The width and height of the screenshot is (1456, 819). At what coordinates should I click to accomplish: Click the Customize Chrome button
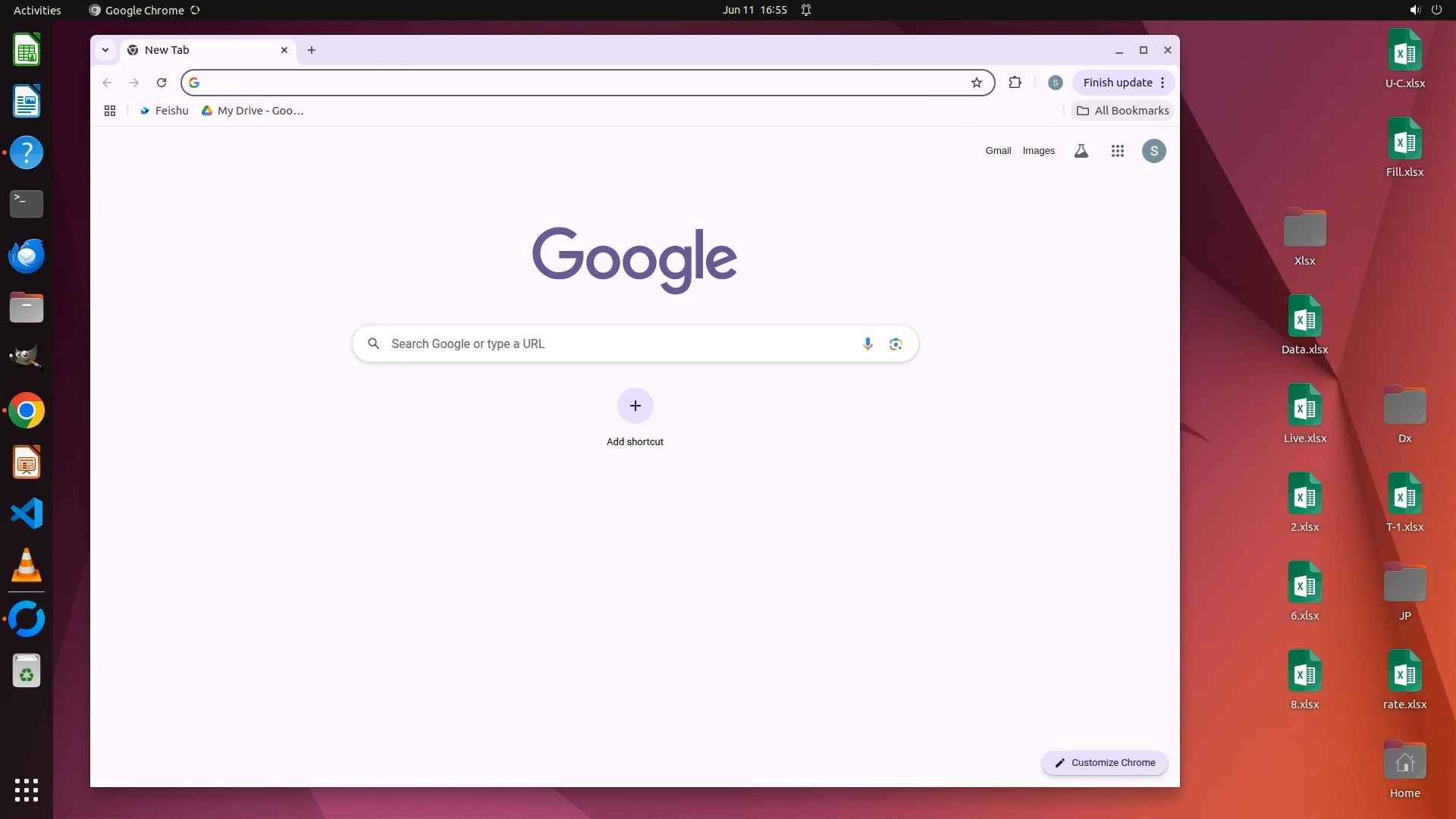point(1105,763)
